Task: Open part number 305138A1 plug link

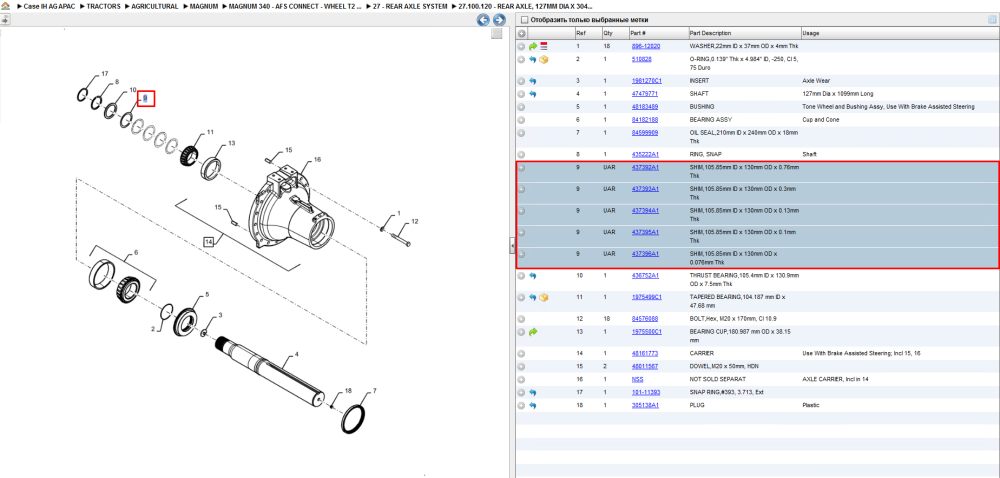Action: tap(645, 405)
